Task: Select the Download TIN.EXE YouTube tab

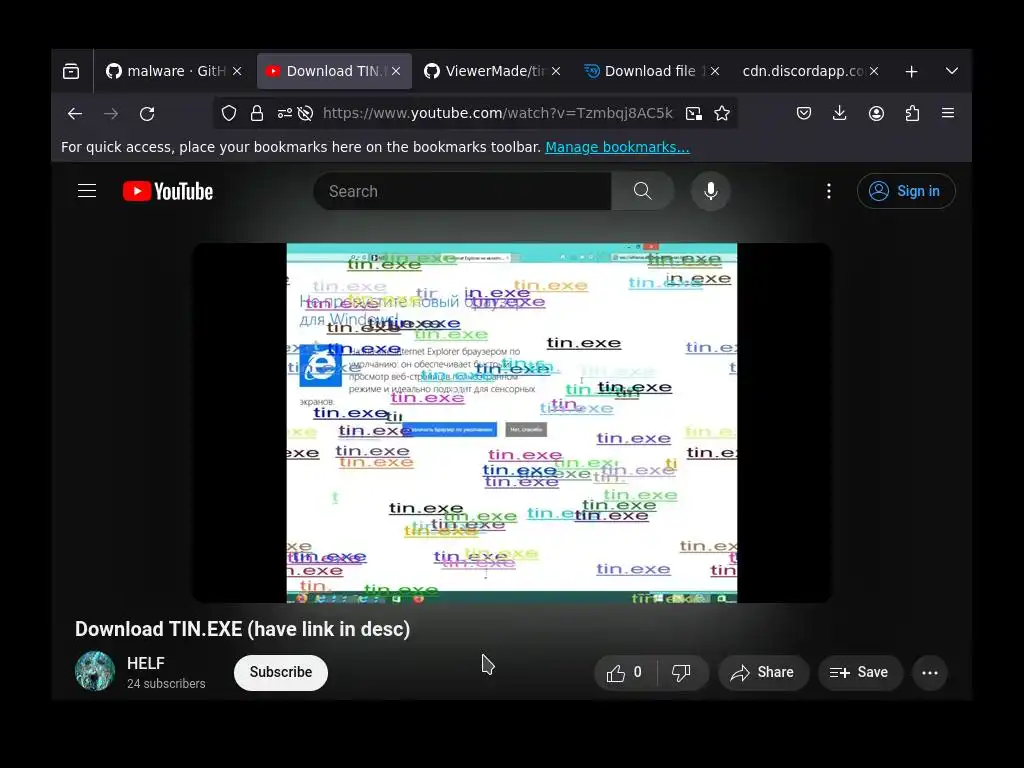Action: pos(334,71)
